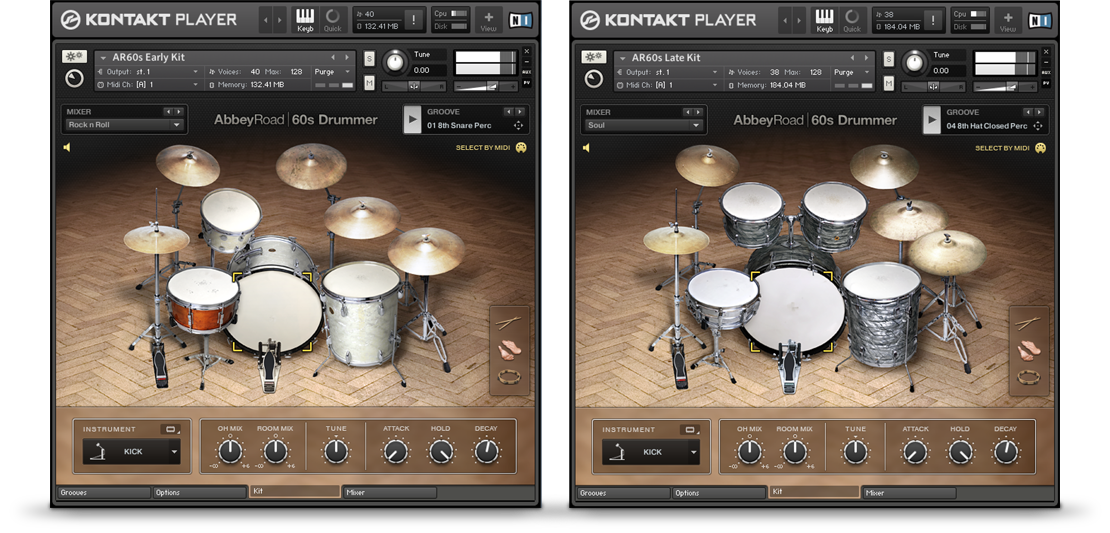Toggle Solo button on AR60s Late Kit
Viewport: 1110px width, 533px height.
(889, 59)
